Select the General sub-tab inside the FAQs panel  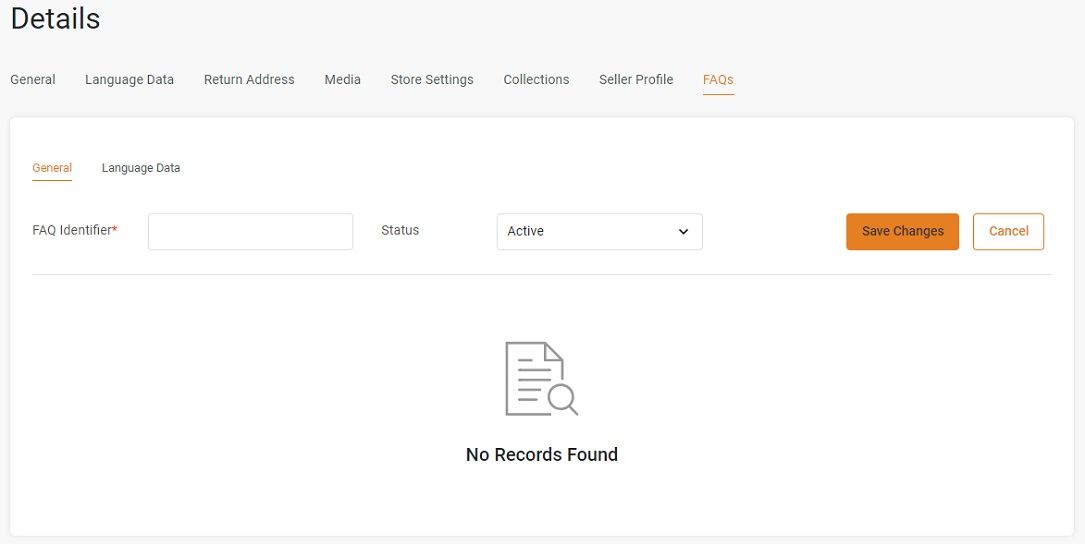click(x=52, y=167)
